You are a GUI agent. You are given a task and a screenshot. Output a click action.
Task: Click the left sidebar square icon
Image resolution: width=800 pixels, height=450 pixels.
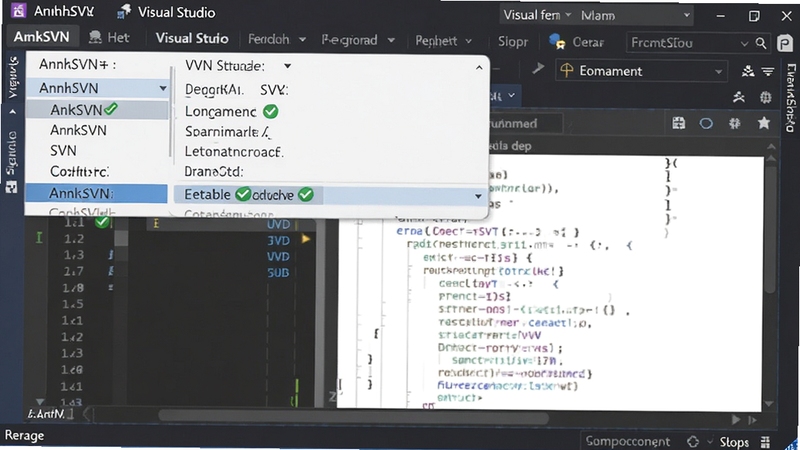[11, 188]
